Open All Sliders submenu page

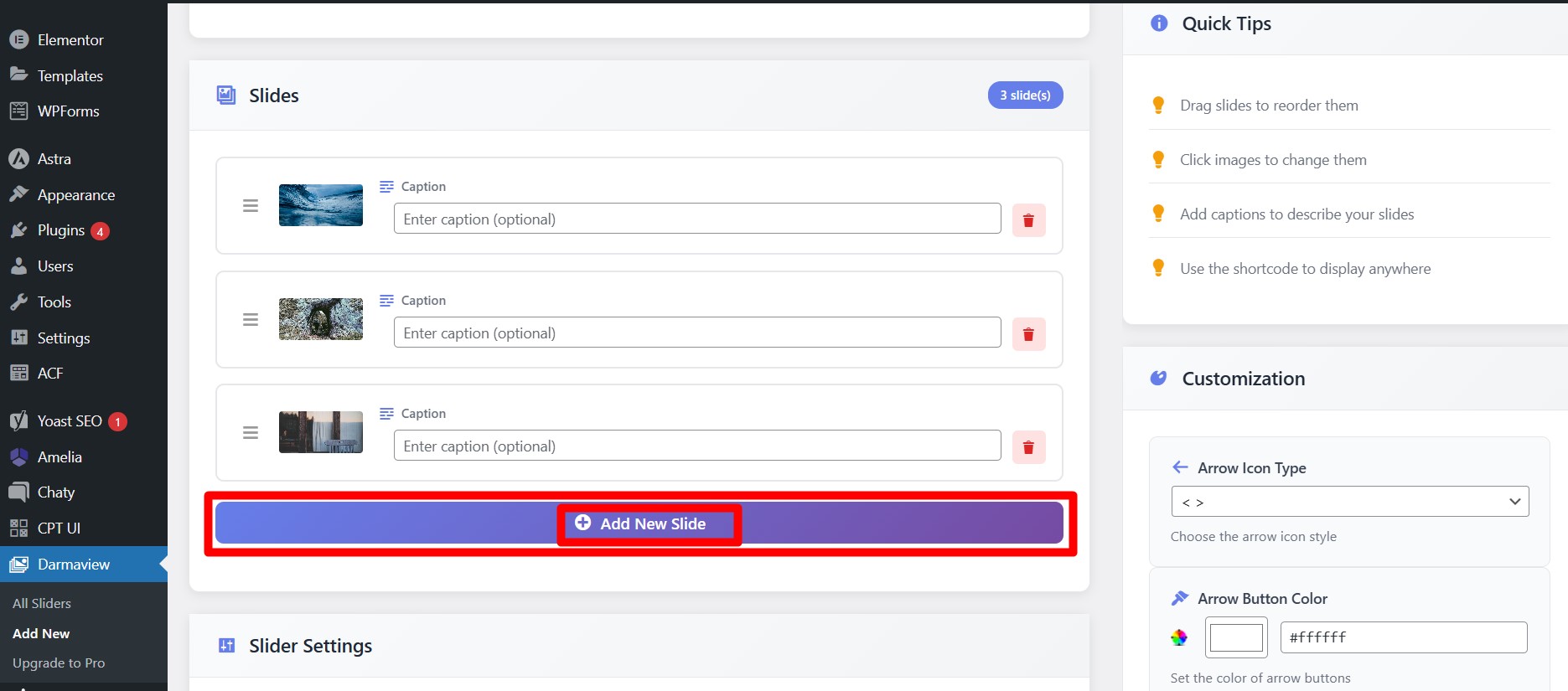[42, 603]
